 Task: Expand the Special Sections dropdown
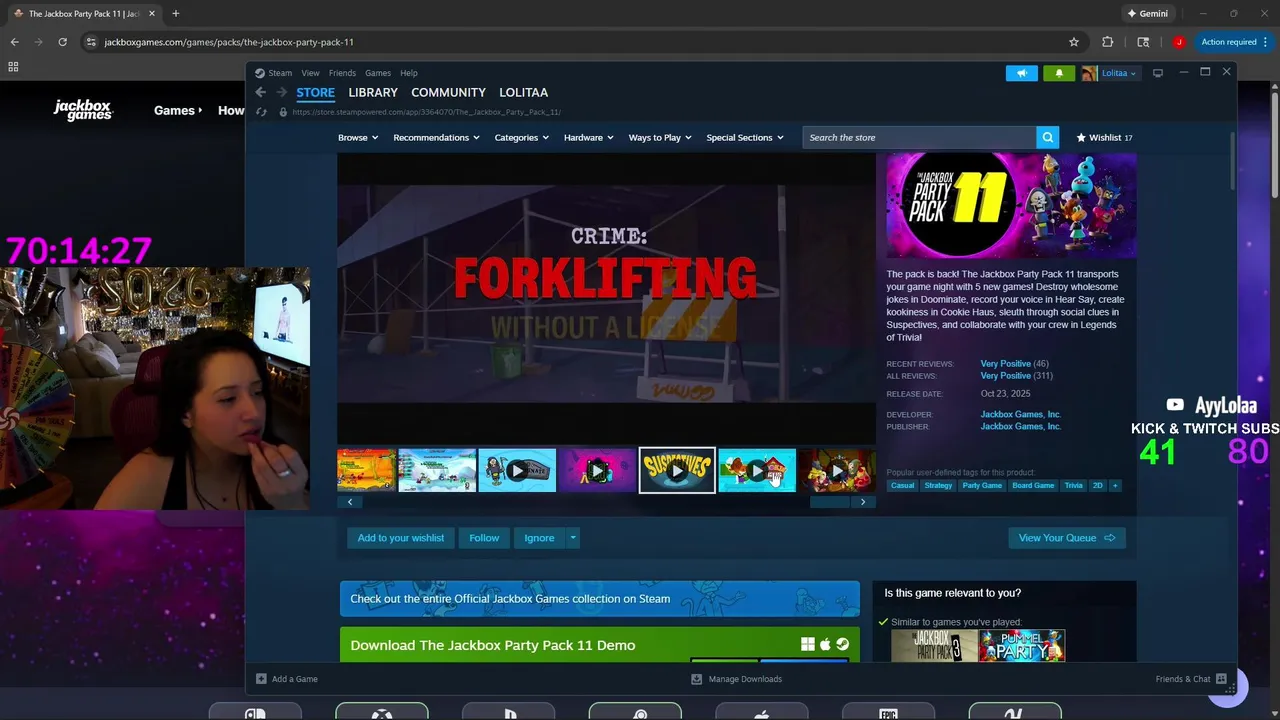745,138
